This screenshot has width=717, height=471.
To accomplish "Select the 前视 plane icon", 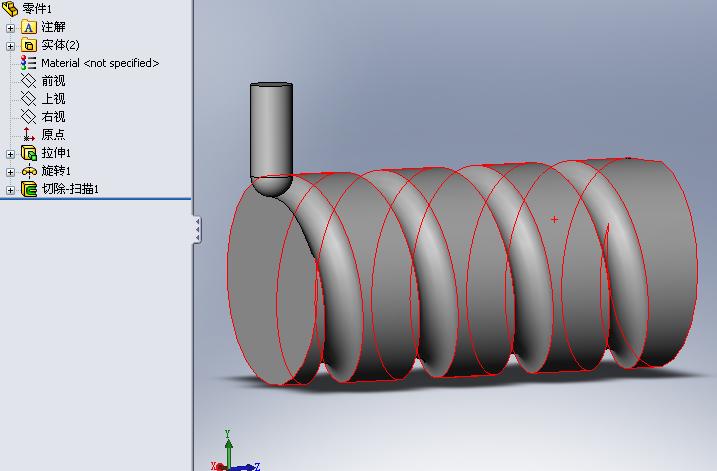I will (28, 81).
